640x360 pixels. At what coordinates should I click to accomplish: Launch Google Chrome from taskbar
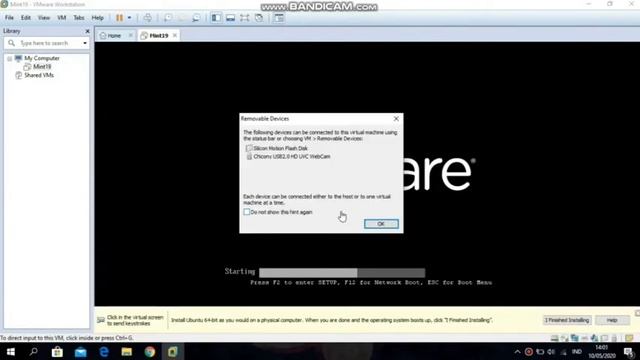pyautogui.click(x=150, y=351)
